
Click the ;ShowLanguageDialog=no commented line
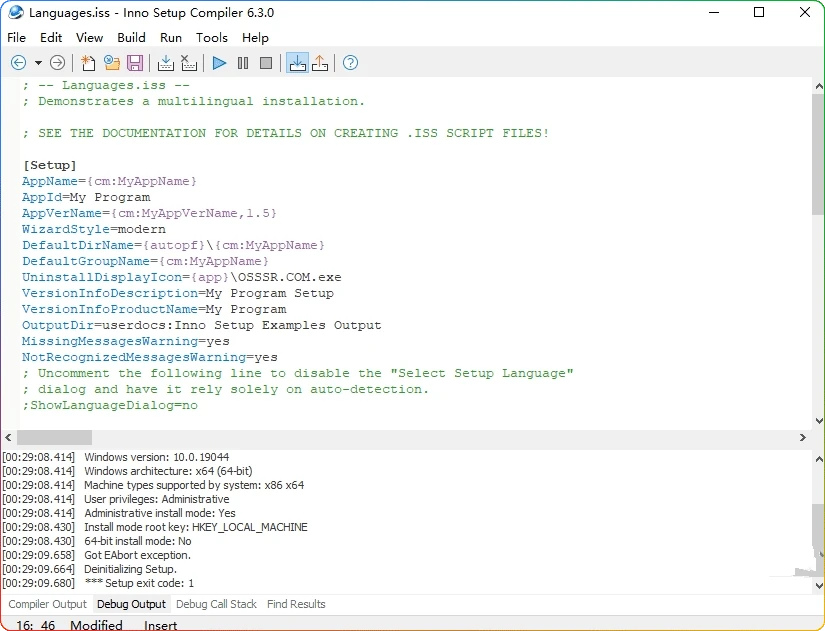110,405
